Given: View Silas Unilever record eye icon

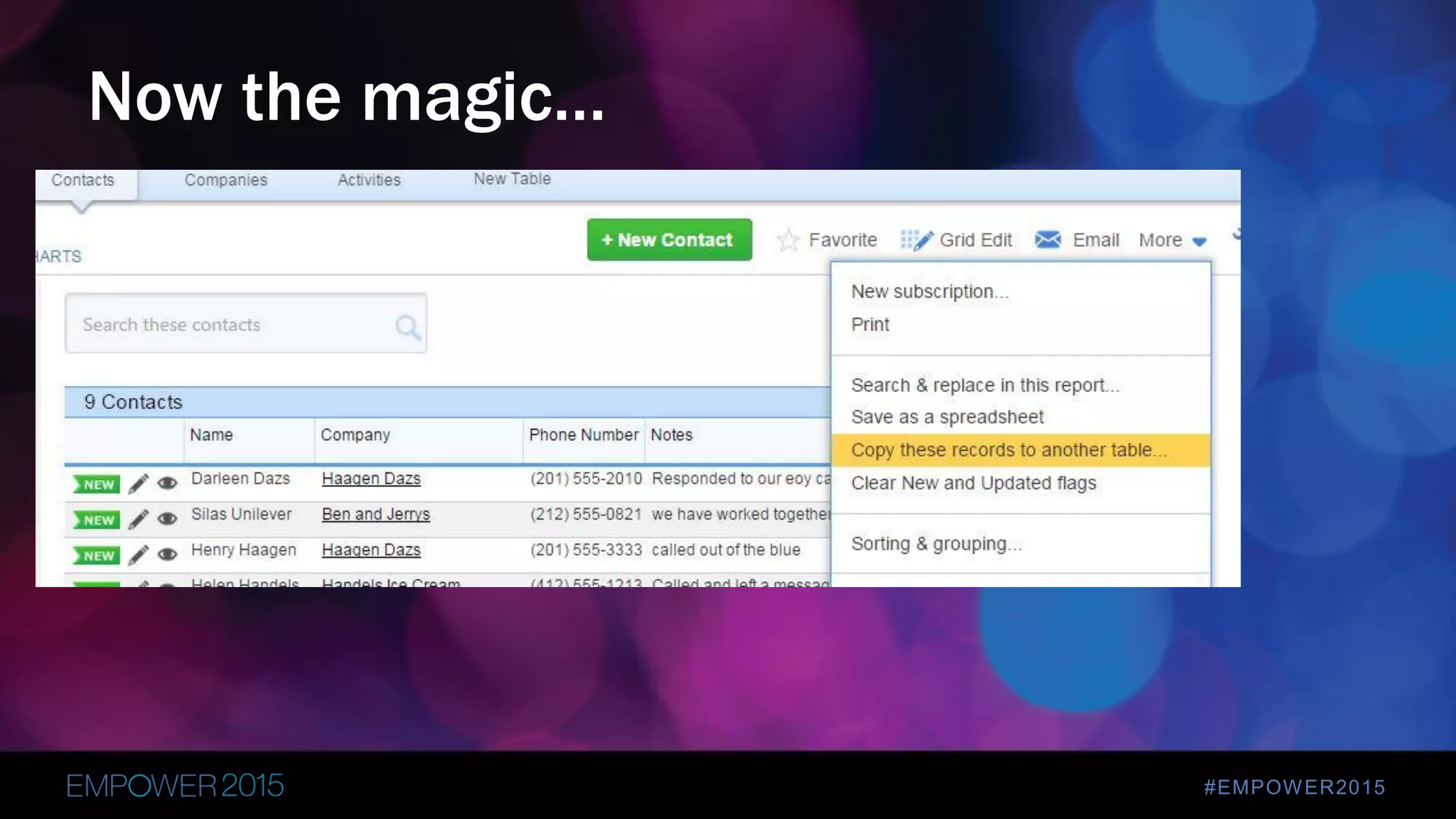Looking at the screenshot, I should coord(167,520).
